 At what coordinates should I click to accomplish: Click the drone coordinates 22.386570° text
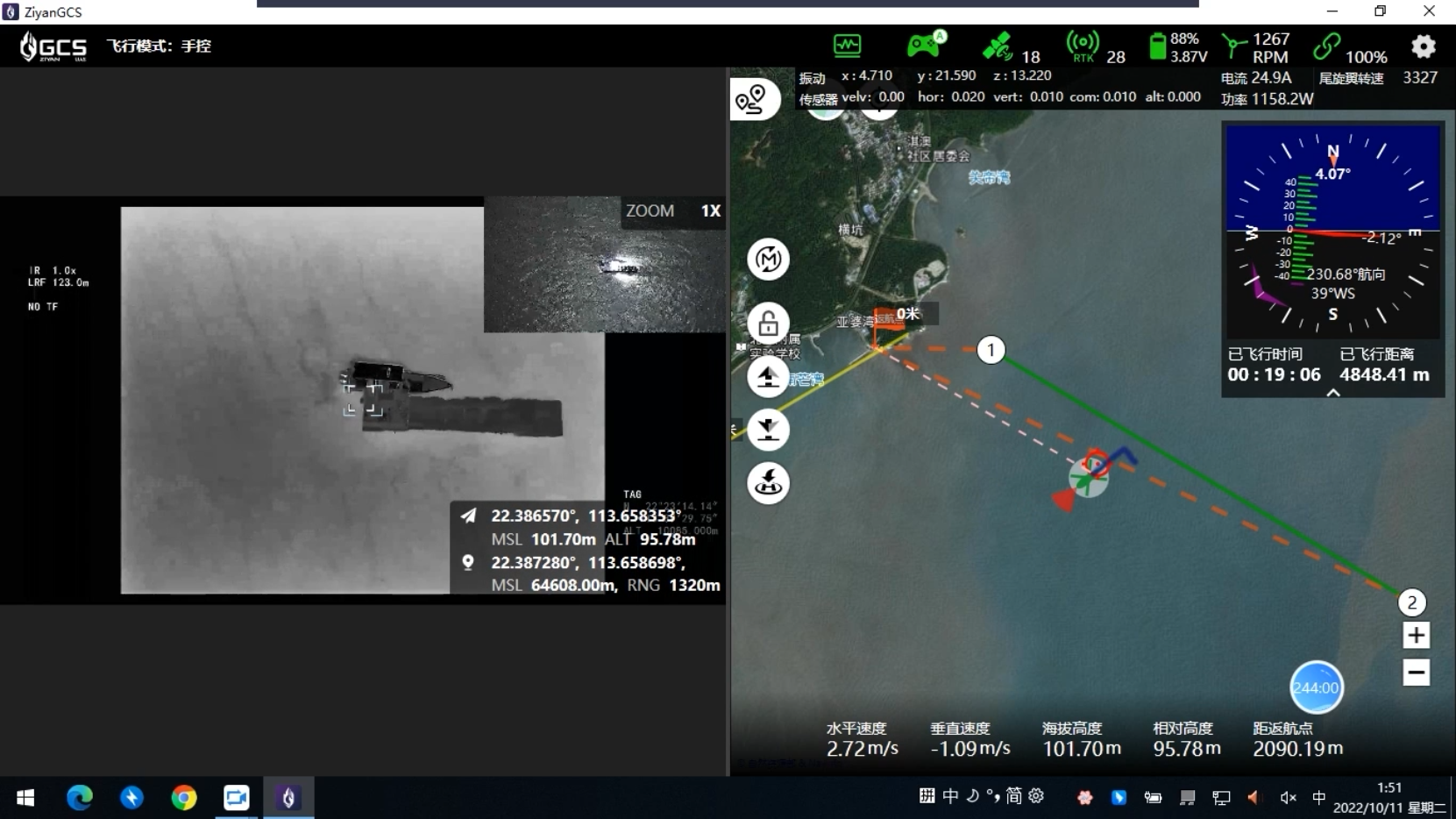586,516
